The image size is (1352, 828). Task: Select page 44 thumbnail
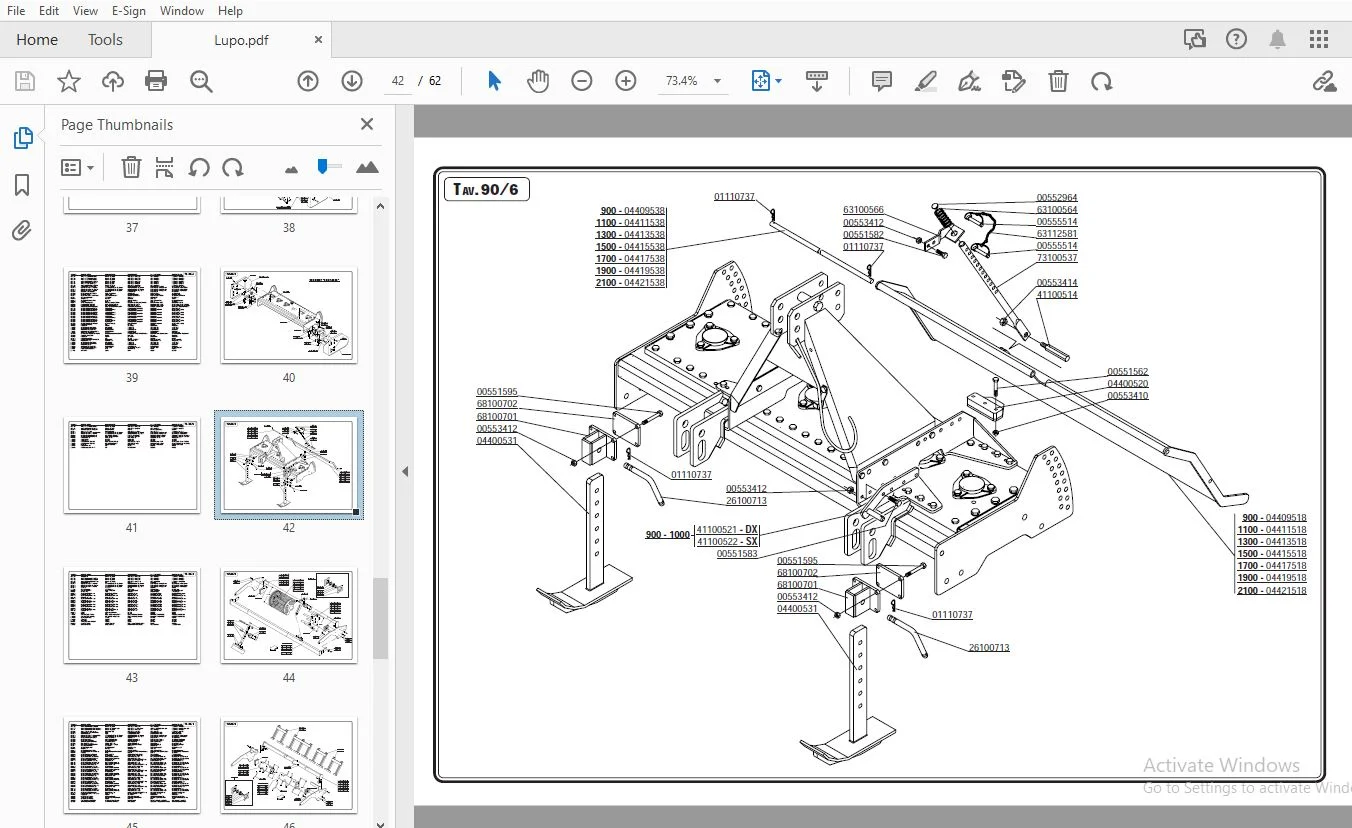coord(288,615)
